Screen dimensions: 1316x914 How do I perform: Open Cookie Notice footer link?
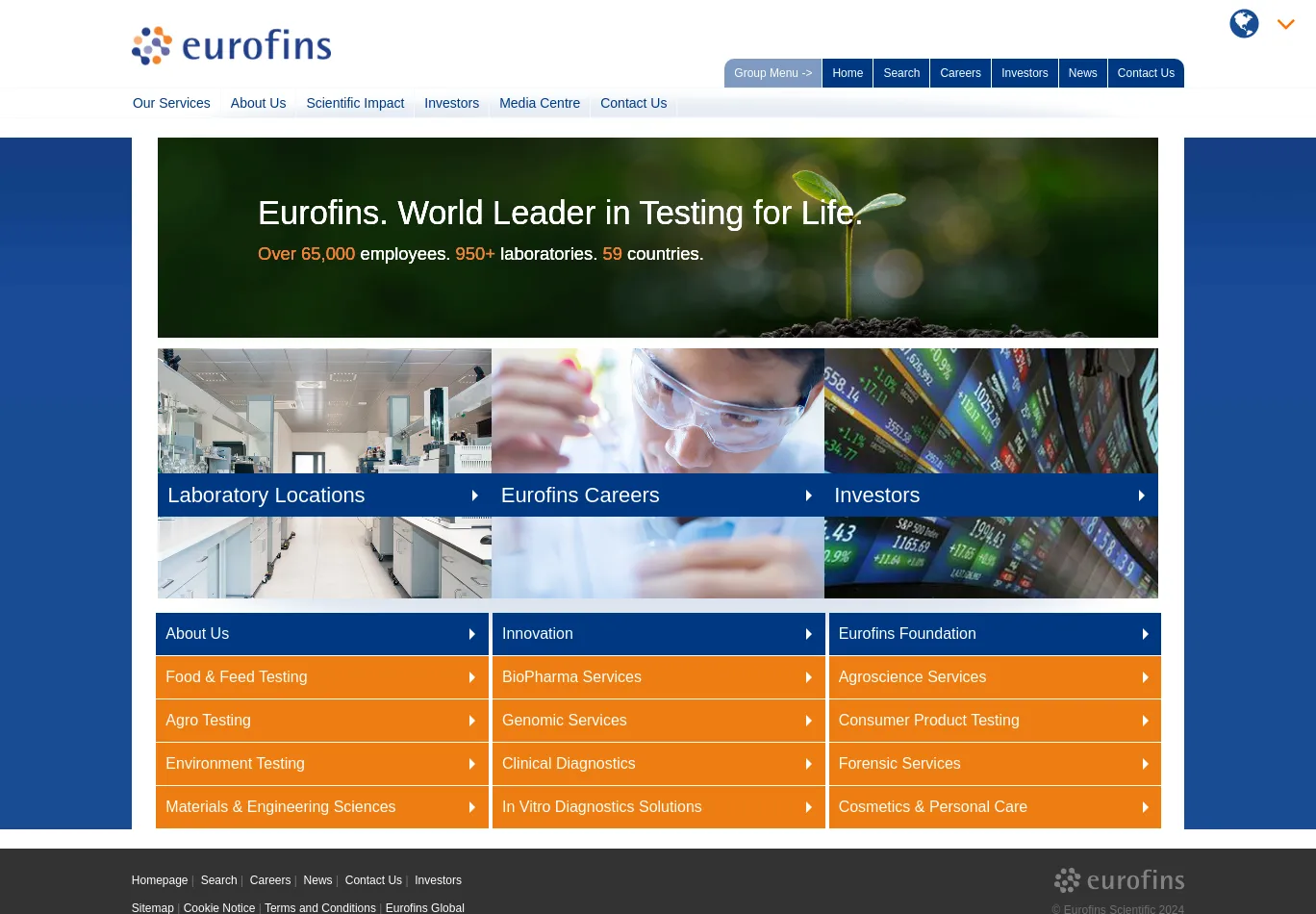pos(219,908)
